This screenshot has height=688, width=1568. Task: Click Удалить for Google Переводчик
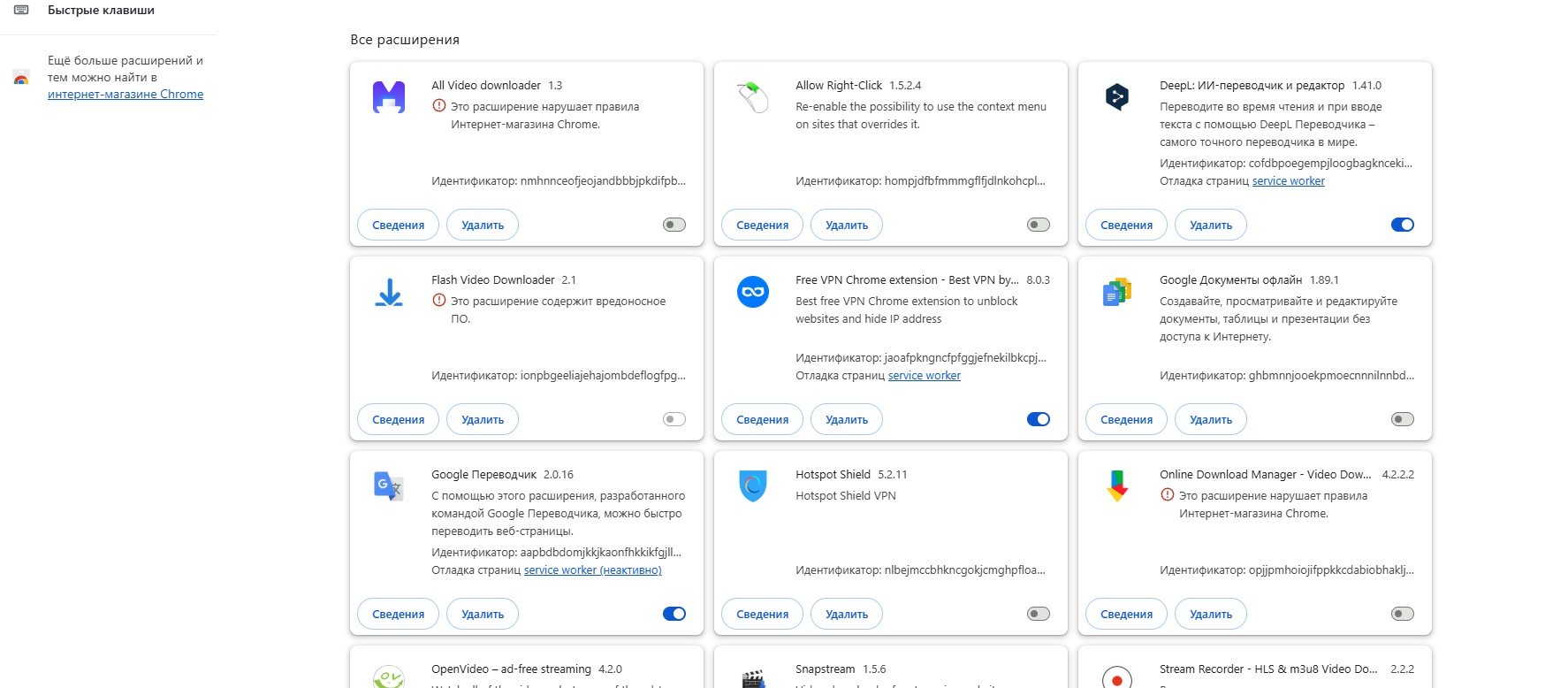pos(483,614)
